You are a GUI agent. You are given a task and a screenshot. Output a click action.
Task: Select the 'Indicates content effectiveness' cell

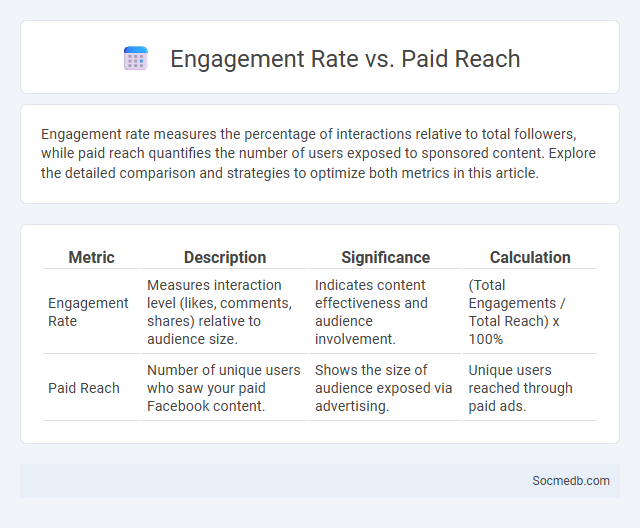tap(385, 312)
